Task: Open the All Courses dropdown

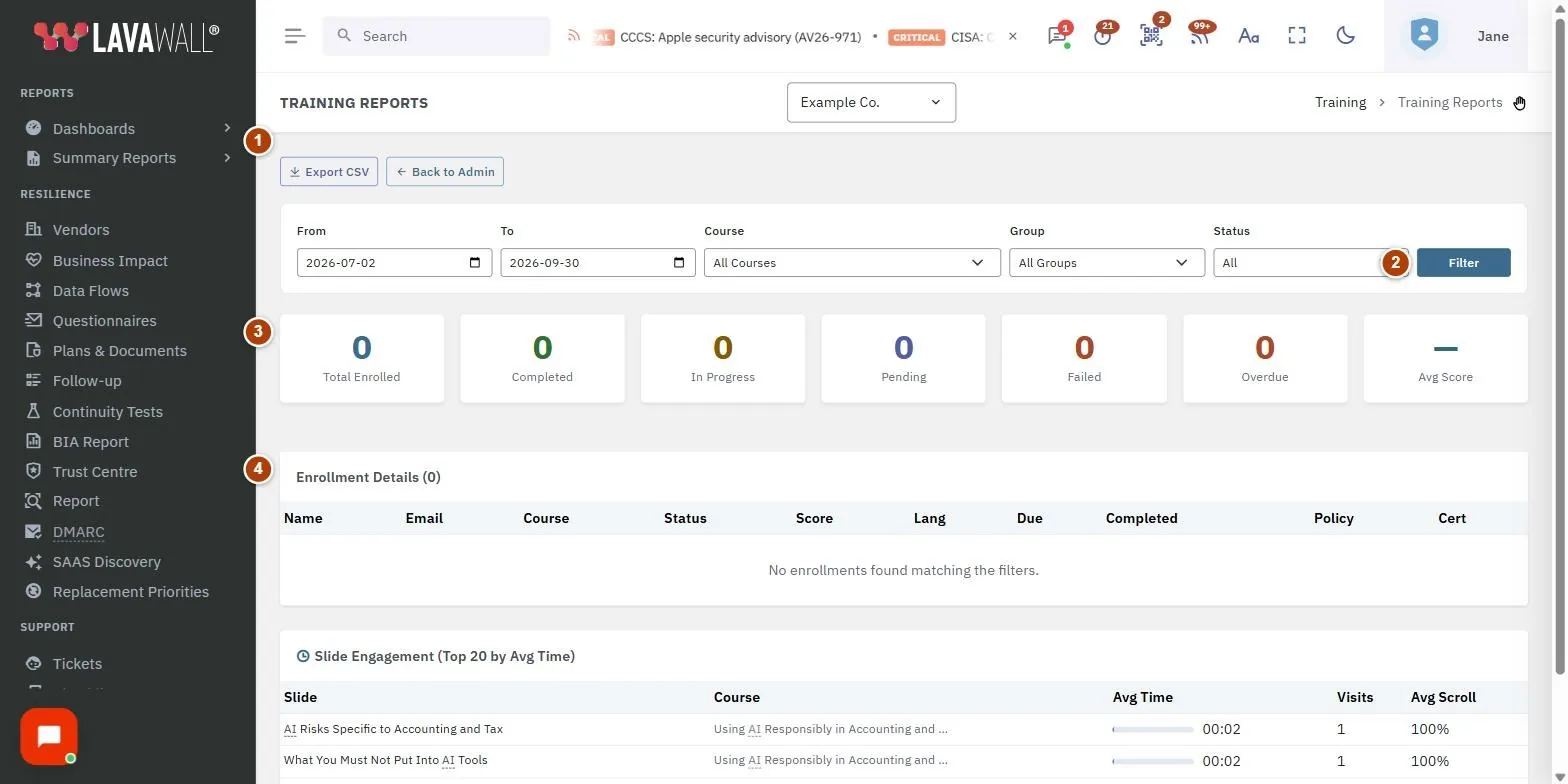Action: click(852, 263)
